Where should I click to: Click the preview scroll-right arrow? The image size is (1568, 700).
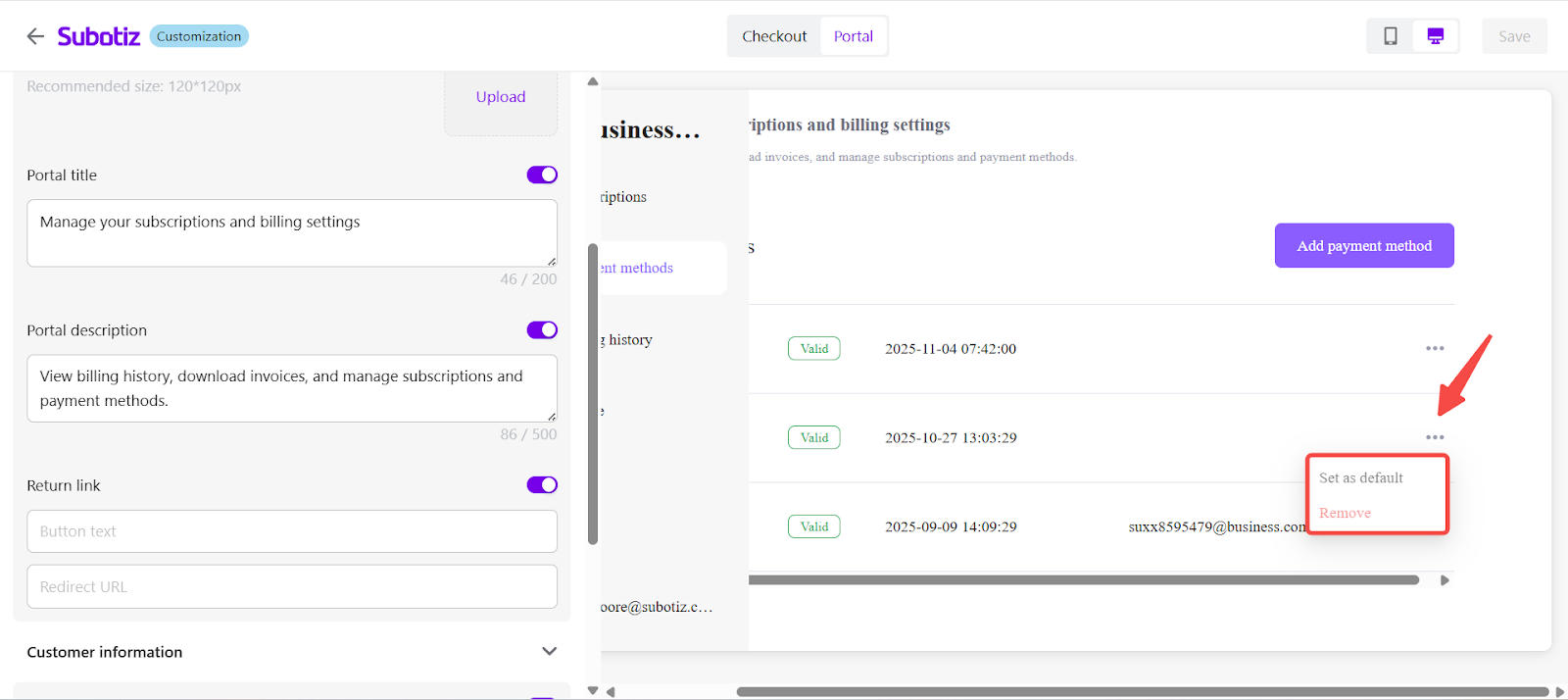pyautogui.click(x=1559, y=692)
